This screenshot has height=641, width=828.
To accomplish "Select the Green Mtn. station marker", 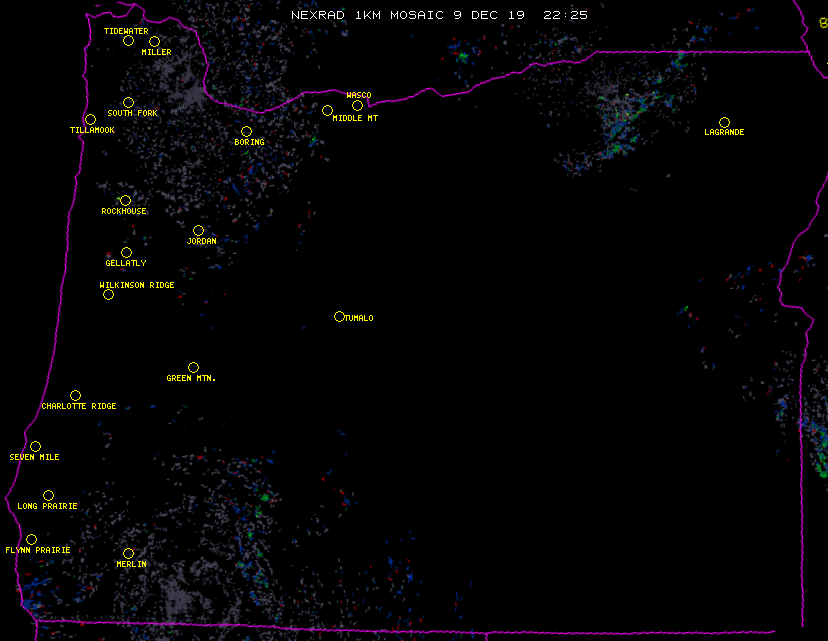I will (x=193, y=367).
